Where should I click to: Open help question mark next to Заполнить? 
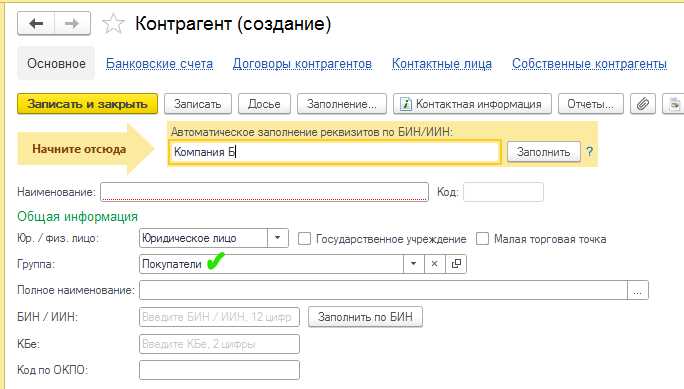589,152
